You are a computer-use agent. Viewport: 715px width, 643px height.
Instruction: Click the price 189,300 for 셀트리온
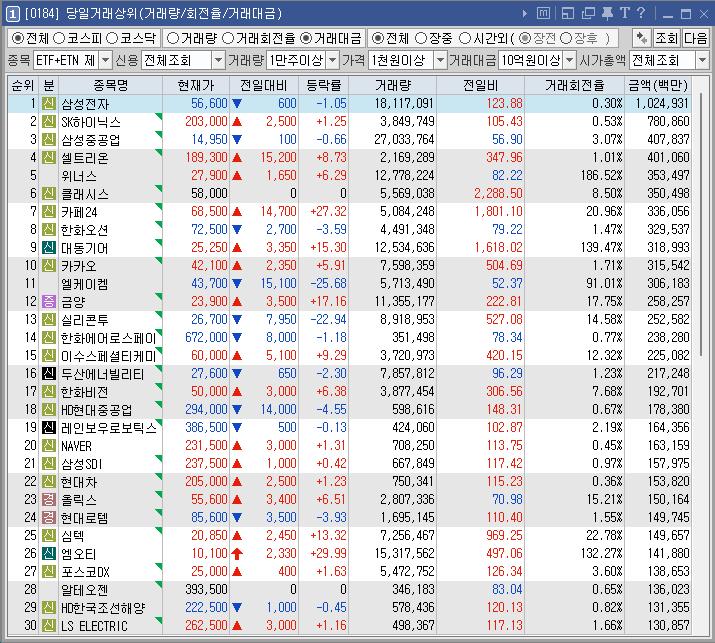pyautogui.click(x=206, y=157)
